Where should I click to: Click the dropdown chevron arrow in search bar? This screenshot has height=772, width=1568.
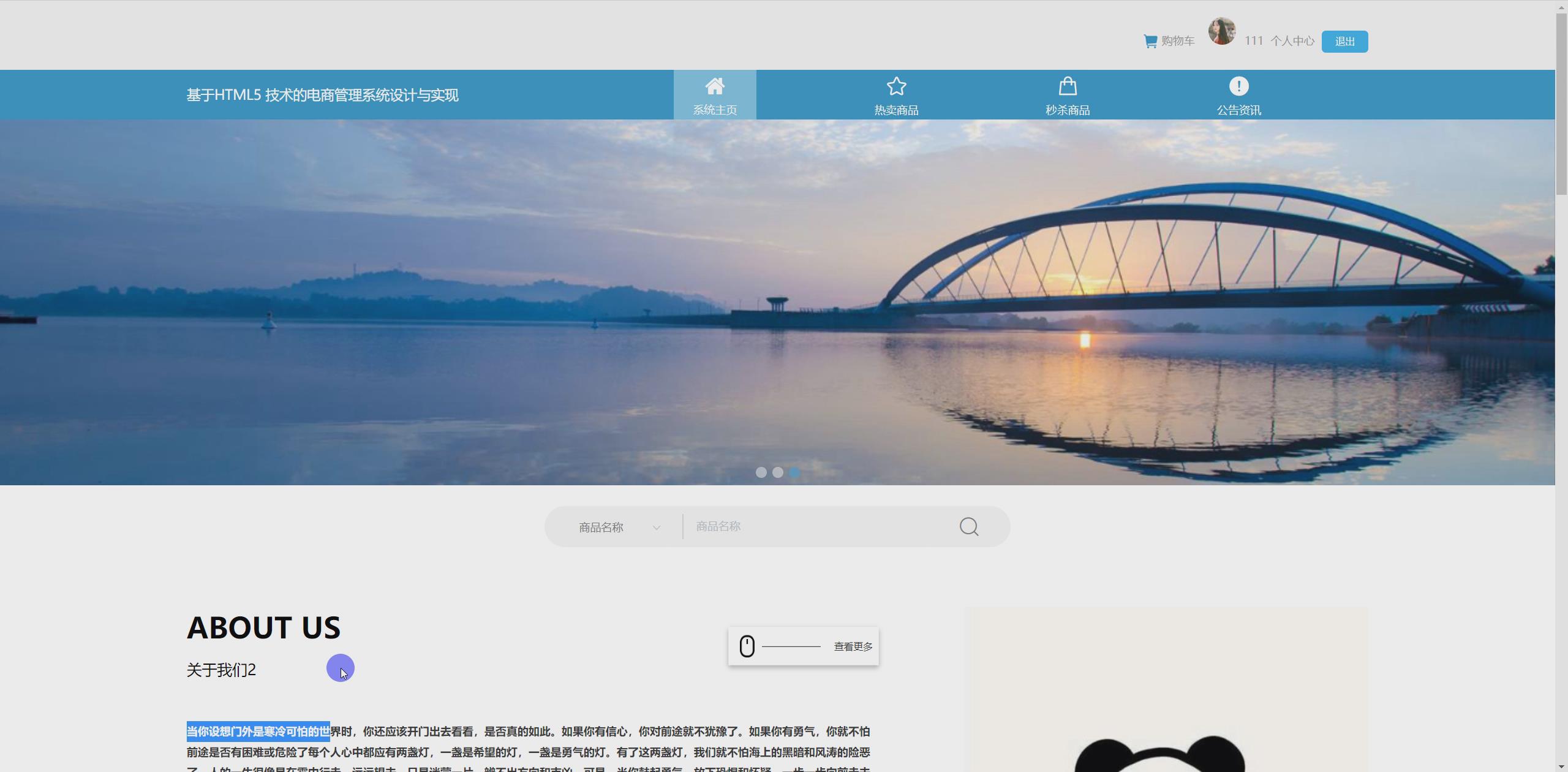(x=656, y=528)
